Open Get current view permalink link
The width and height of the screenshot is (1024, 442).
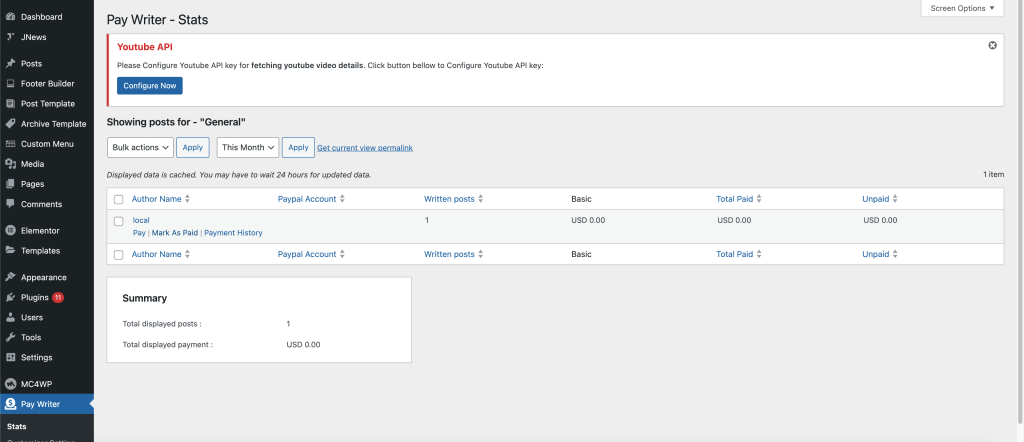[364, 148]
